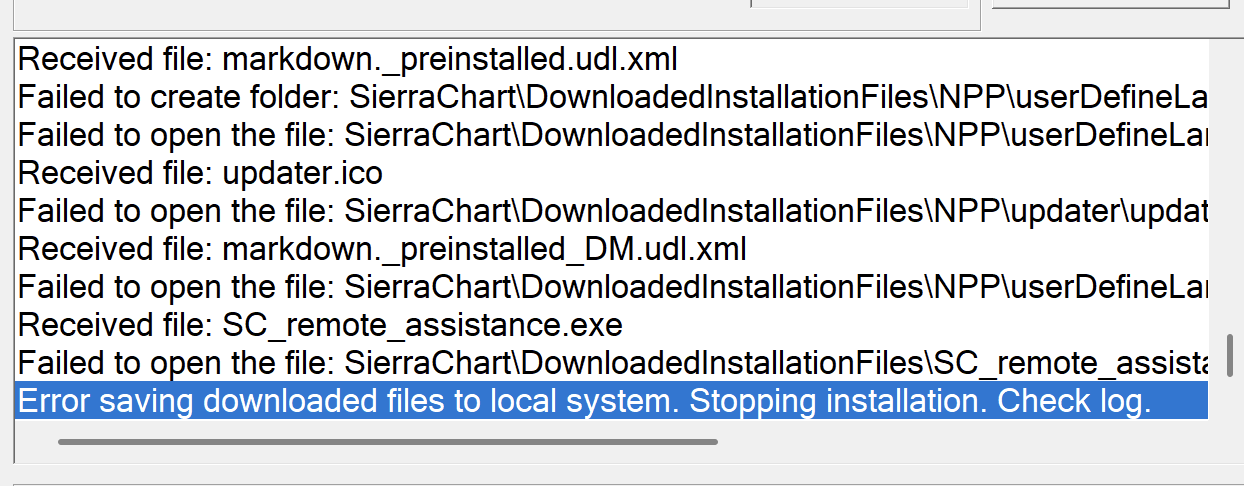
Task: Select the "Received file: markdown._preinstalled.udl.xml" log line
Action: pos(348,59)
